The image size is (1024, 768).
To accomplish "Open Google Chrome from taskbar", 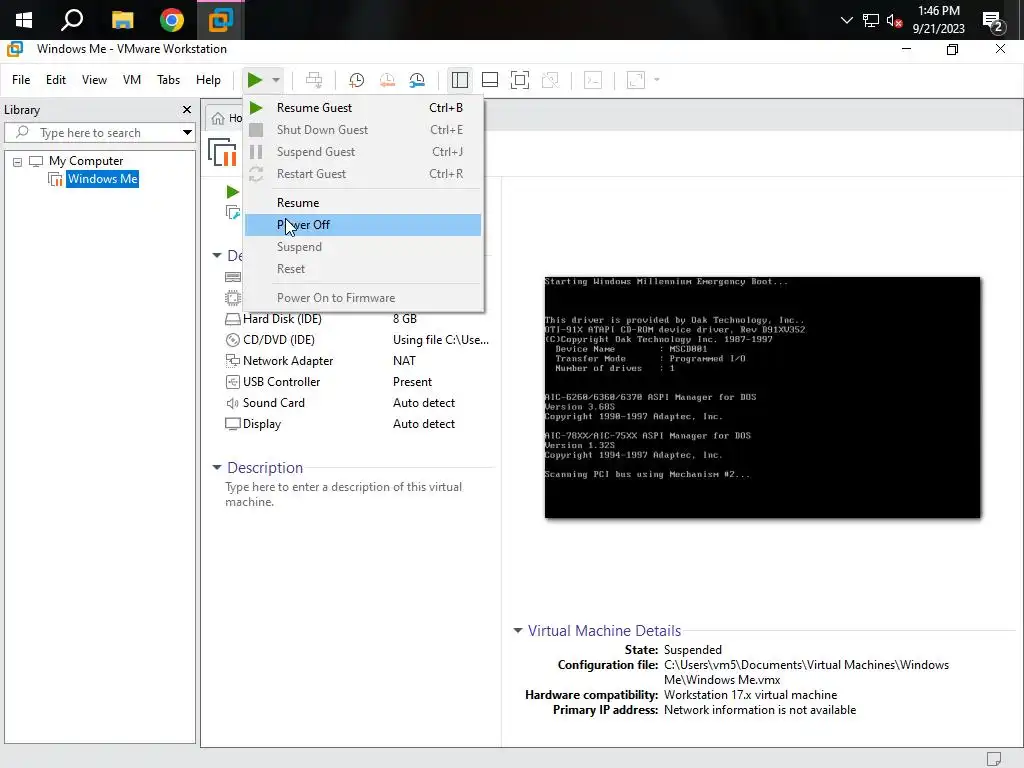I will [172, 20].
